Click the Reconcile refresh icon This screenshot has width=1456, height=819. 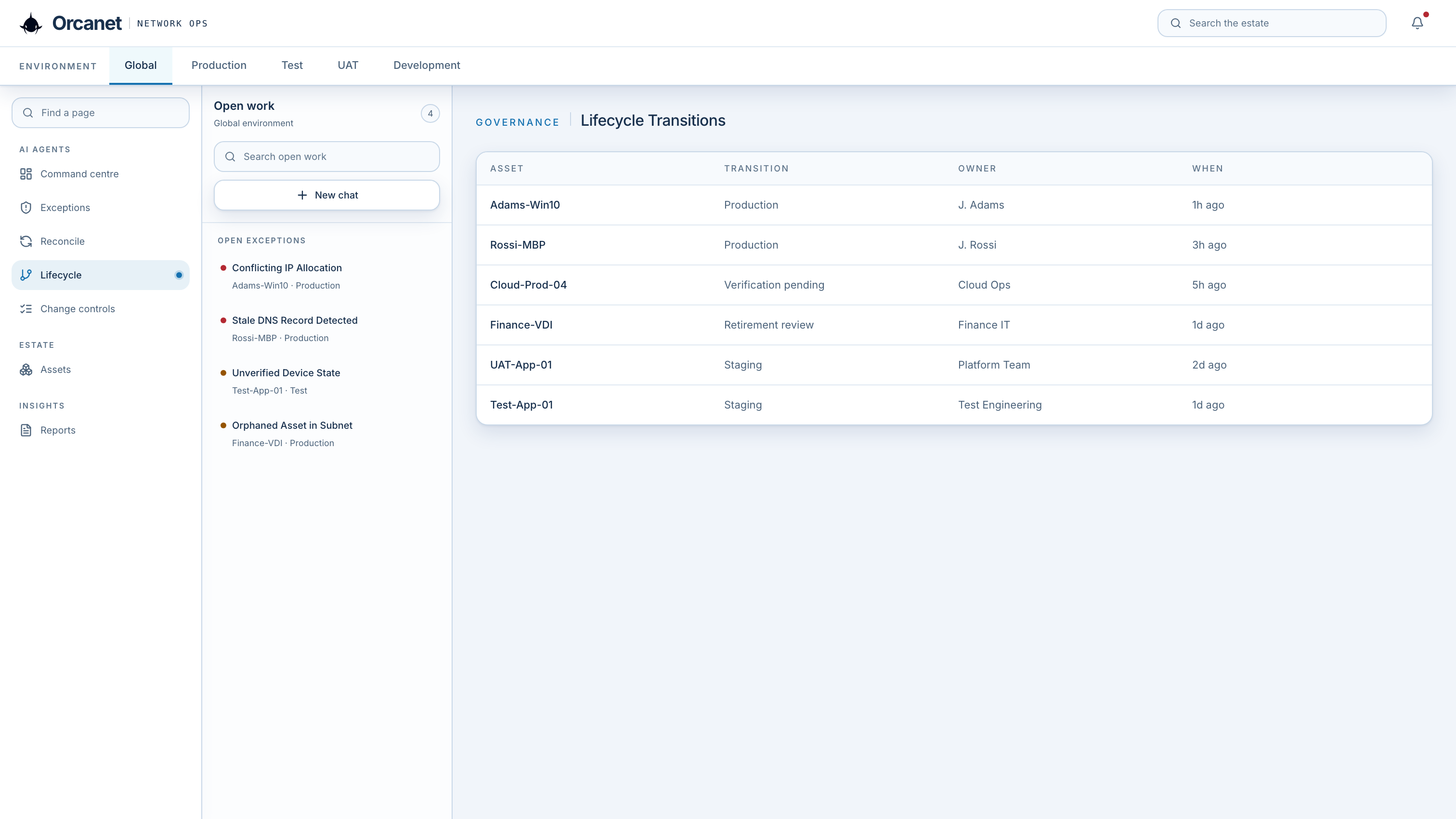[26, 241]
